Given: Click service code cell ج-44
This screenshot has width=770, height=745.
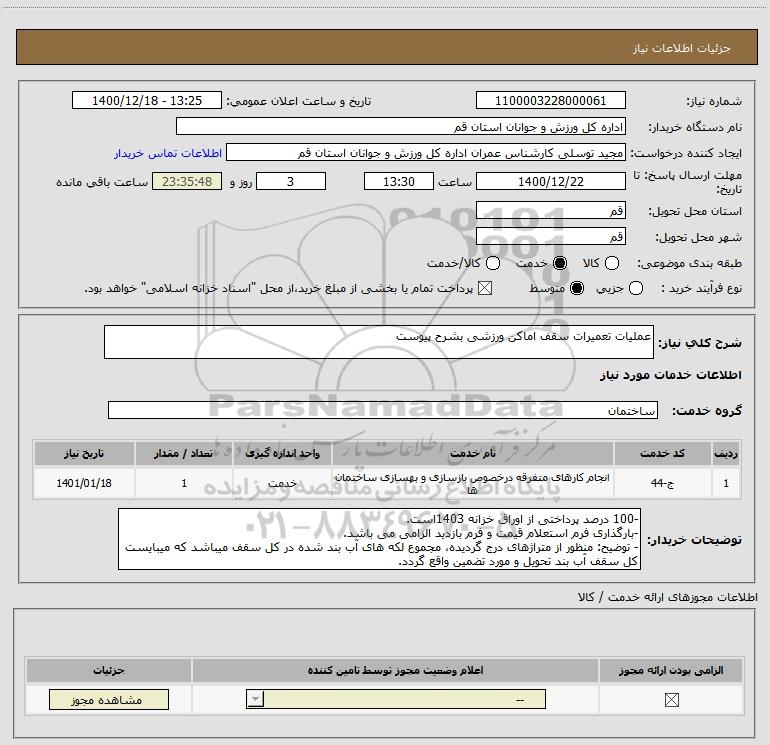Looking at the screenshot, I should 662,483.
